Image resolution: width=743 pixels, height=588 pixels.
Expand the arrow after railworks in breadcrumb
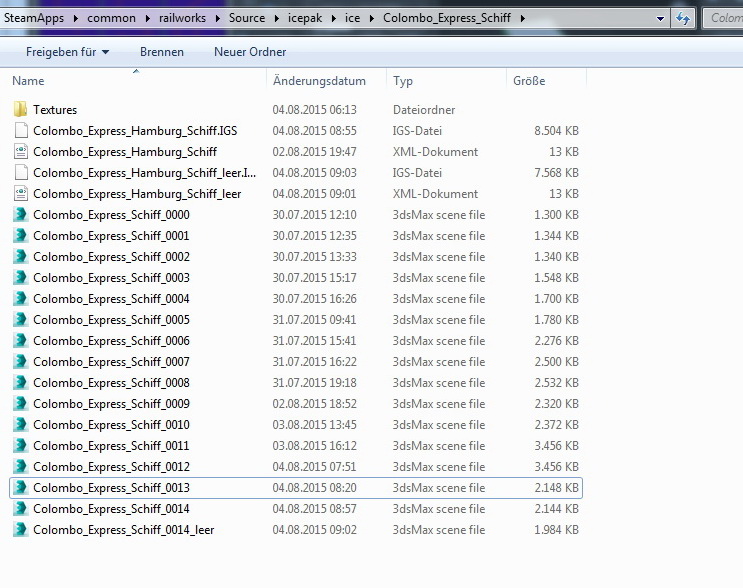coord(218,18)
